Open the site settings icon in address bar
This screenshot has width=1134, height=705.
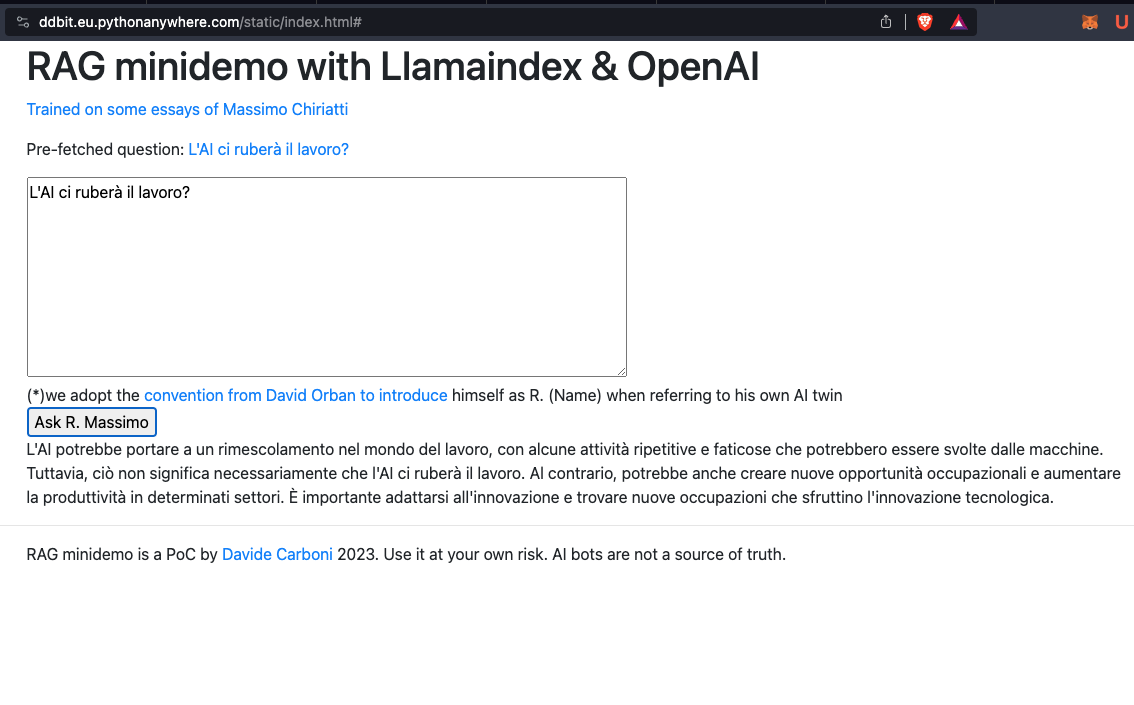(x=23, y=22)
